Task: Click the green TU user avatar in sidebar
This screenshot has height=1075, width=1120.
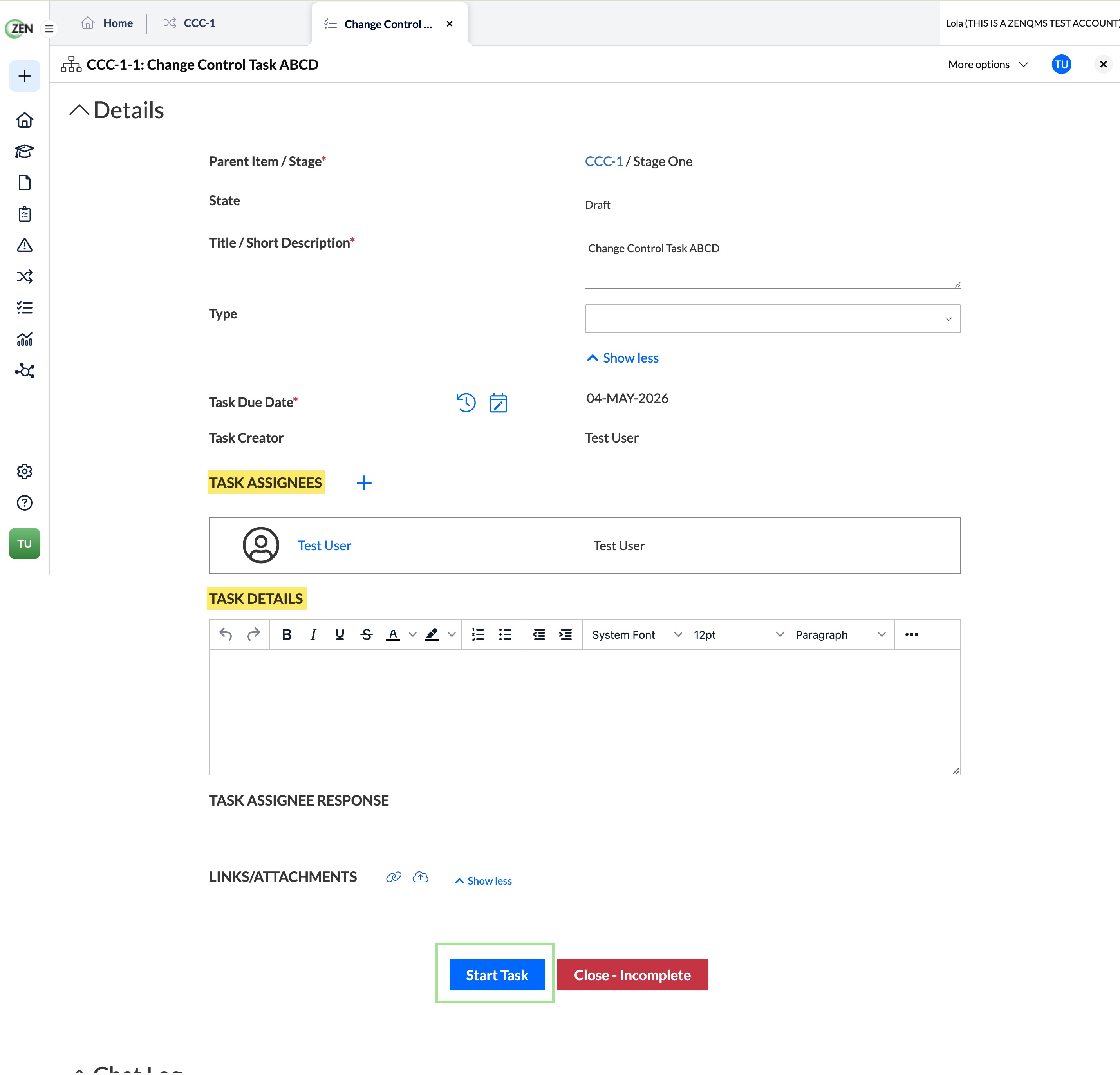Action: coord(25,544)
